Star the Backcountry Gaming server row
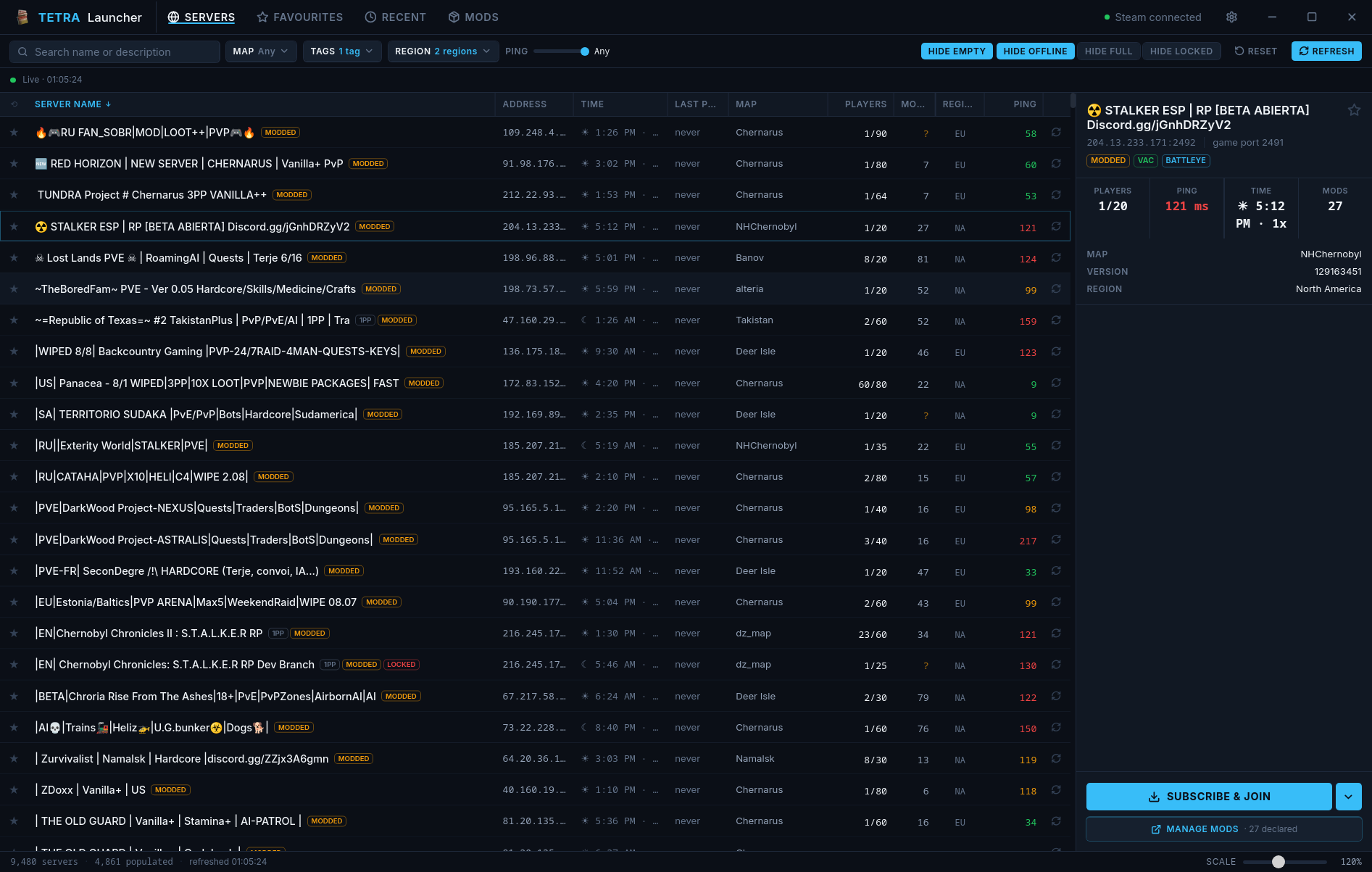This screenshot has width=1372, height=872. (x=14, y=352)
